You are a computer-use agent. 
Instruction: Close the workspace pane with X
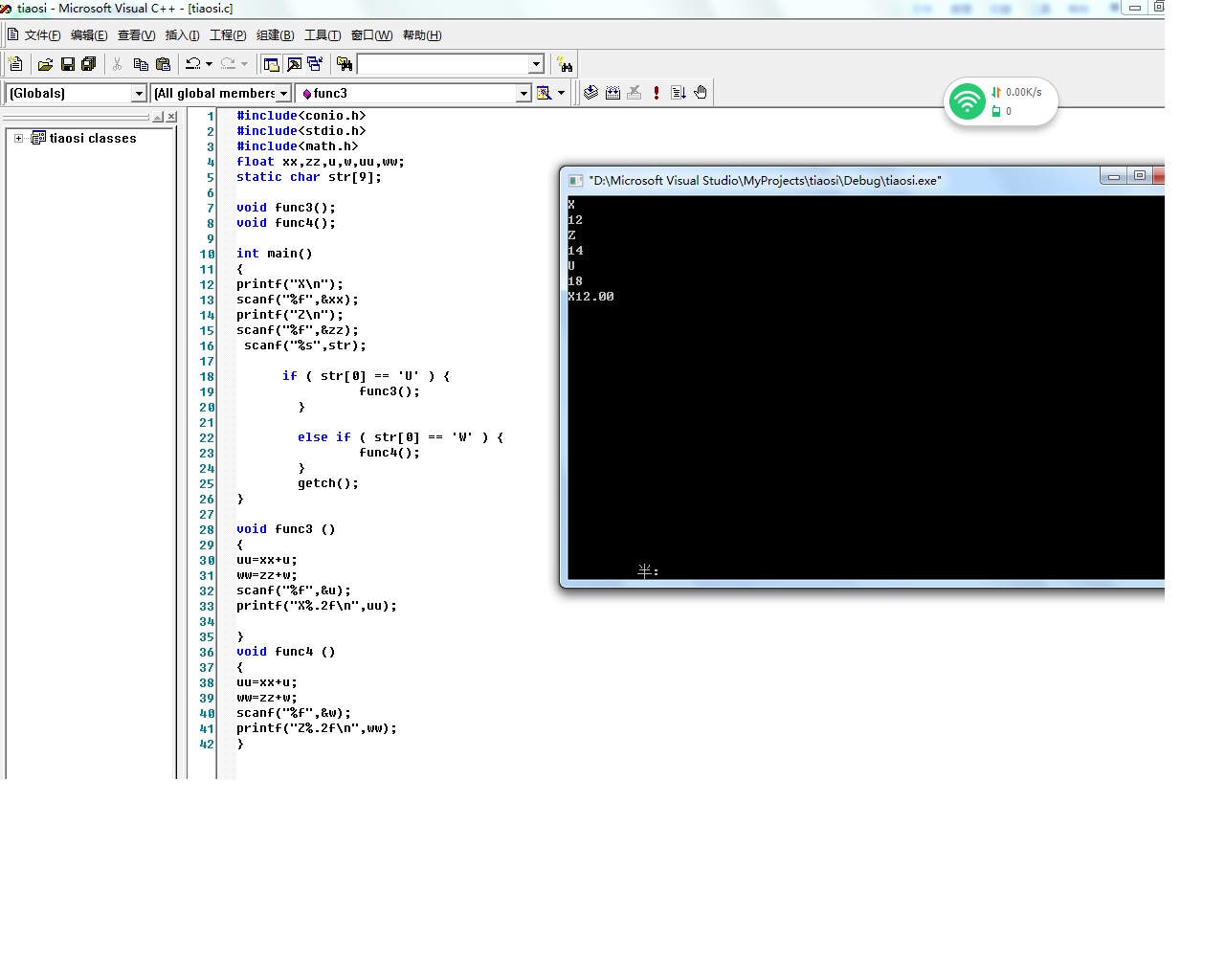click(171, 117)
